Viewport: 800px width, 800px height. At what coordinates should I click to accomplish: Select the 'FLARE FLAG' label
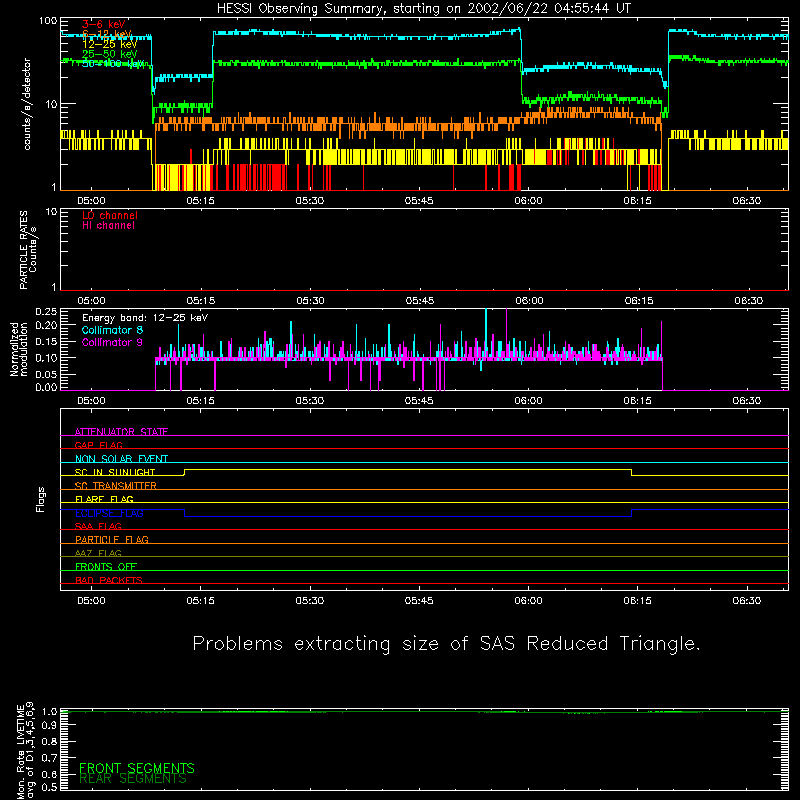pos(104,499)
